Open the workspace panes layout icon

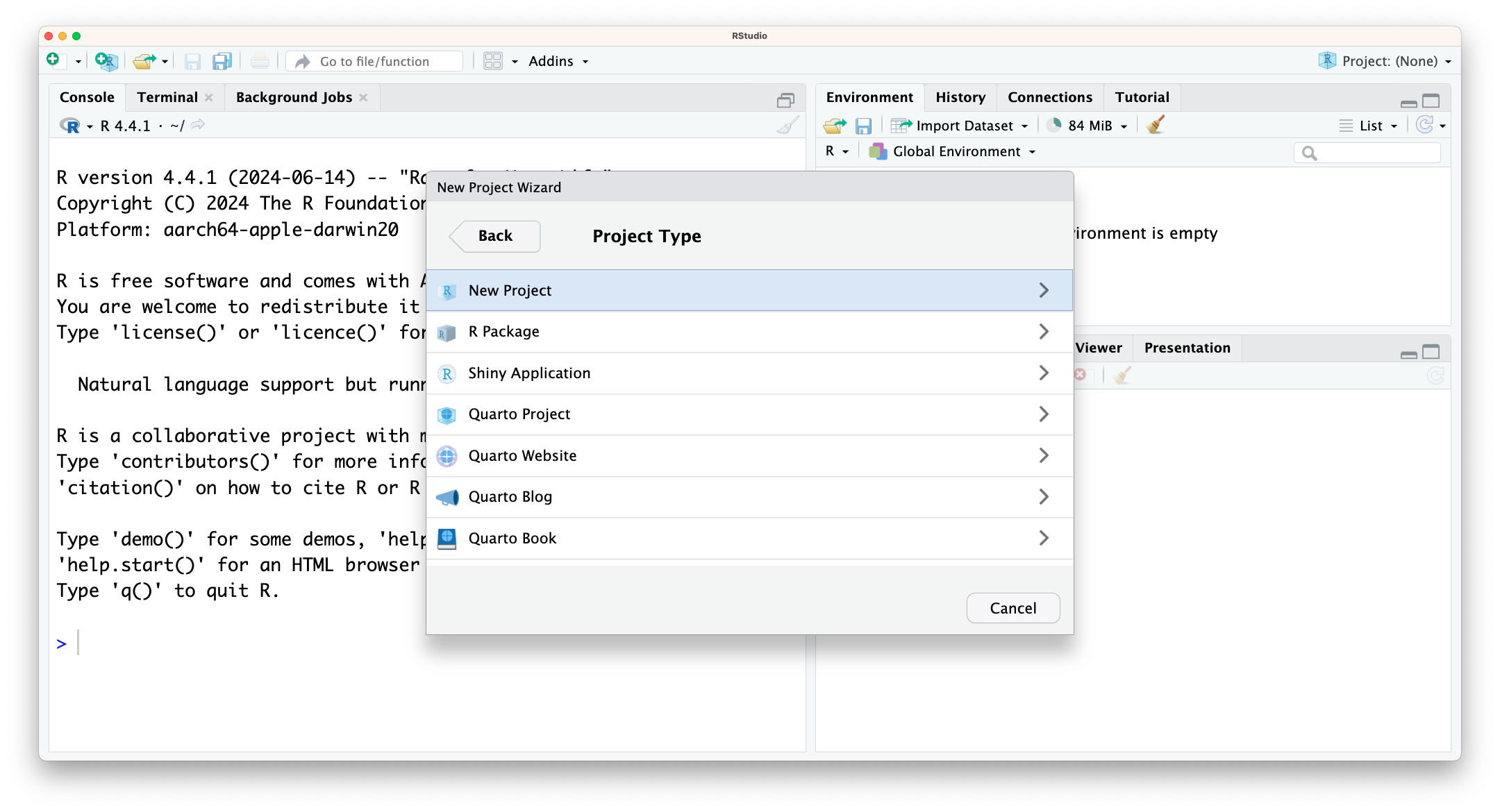pos(493,61)
